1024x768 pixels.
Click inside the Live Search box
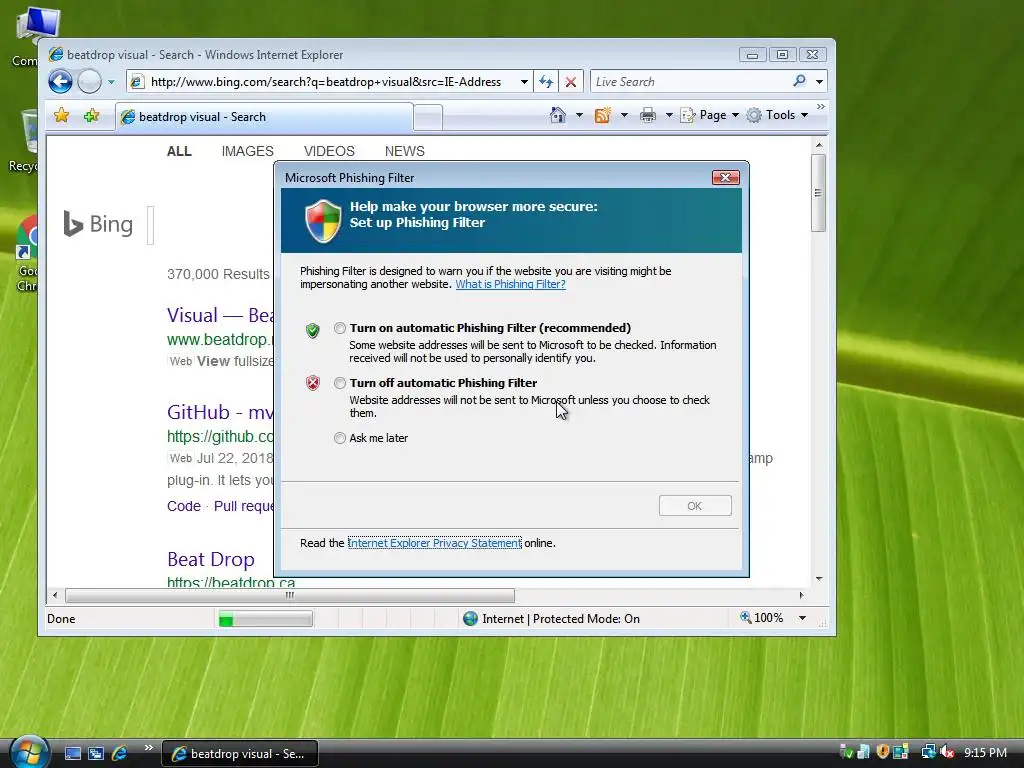(691, 82)
